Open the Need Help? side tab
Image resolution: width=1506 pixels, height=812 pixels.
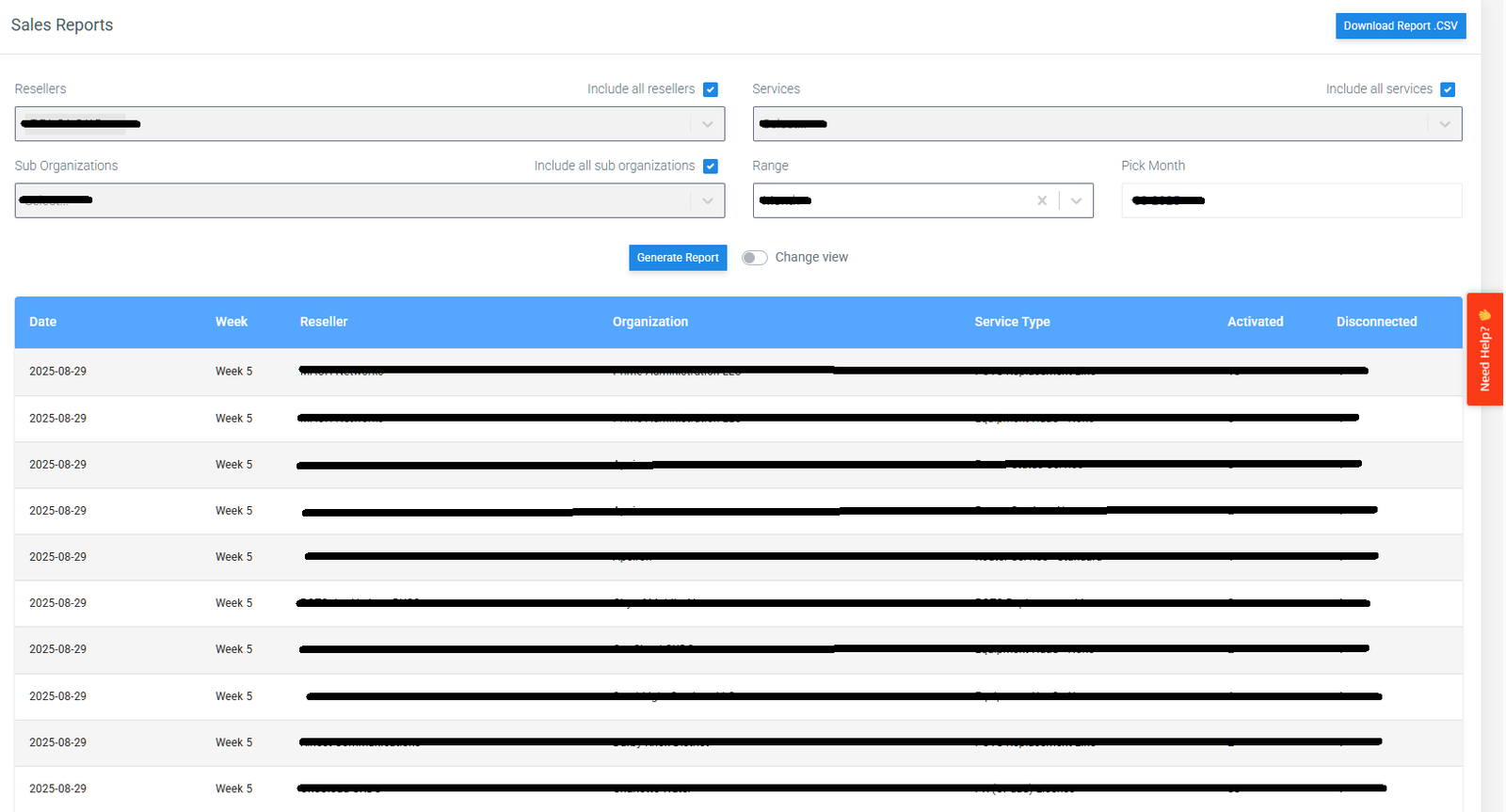coord(1484,349)
